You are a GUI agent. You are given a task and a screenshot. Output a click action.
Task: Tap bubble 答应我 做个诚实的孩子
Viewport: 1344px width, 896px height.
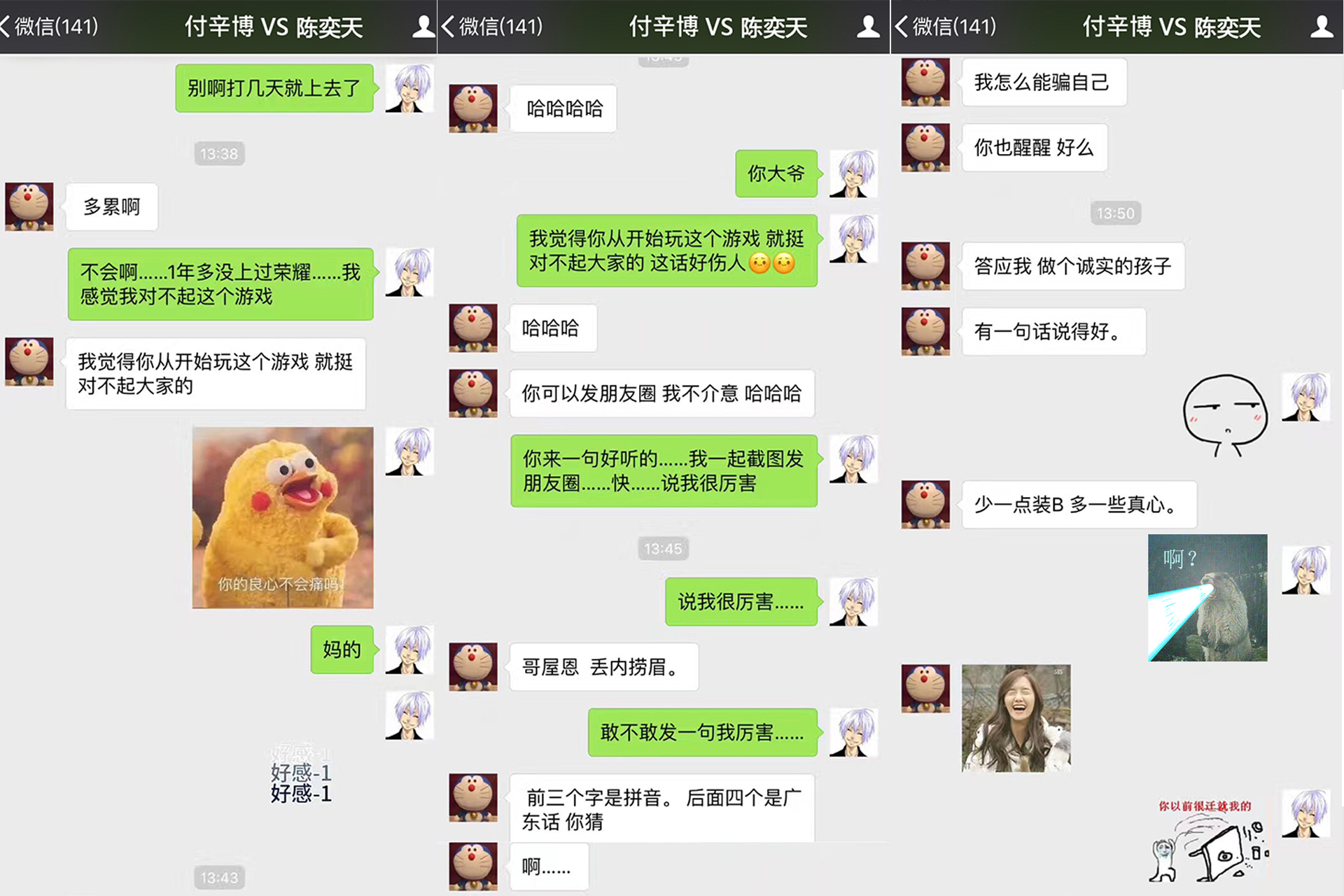[1072, 266]
